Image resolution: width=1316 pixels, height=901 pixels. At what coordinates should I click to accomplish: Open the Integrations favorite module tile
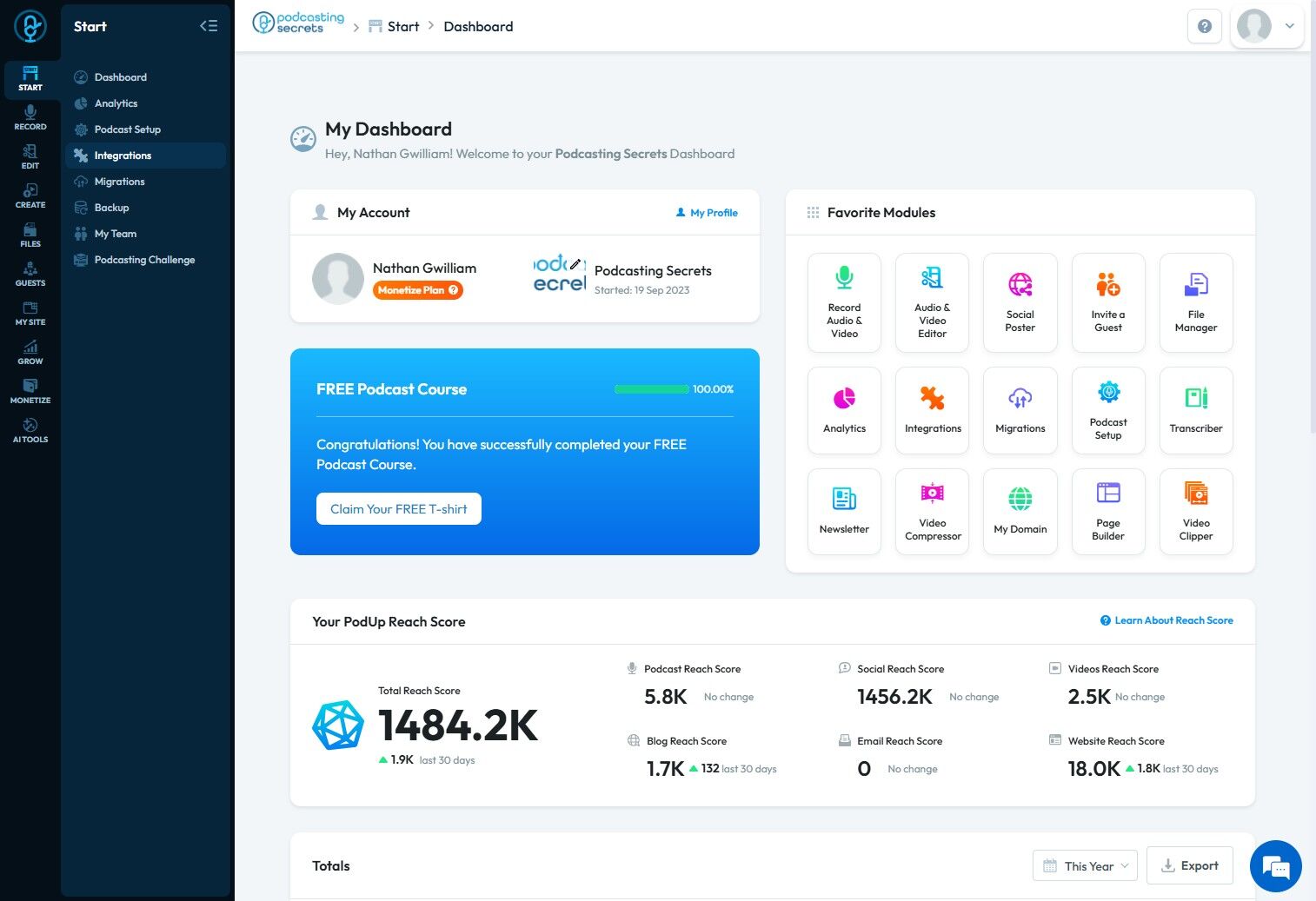(933, 410)
